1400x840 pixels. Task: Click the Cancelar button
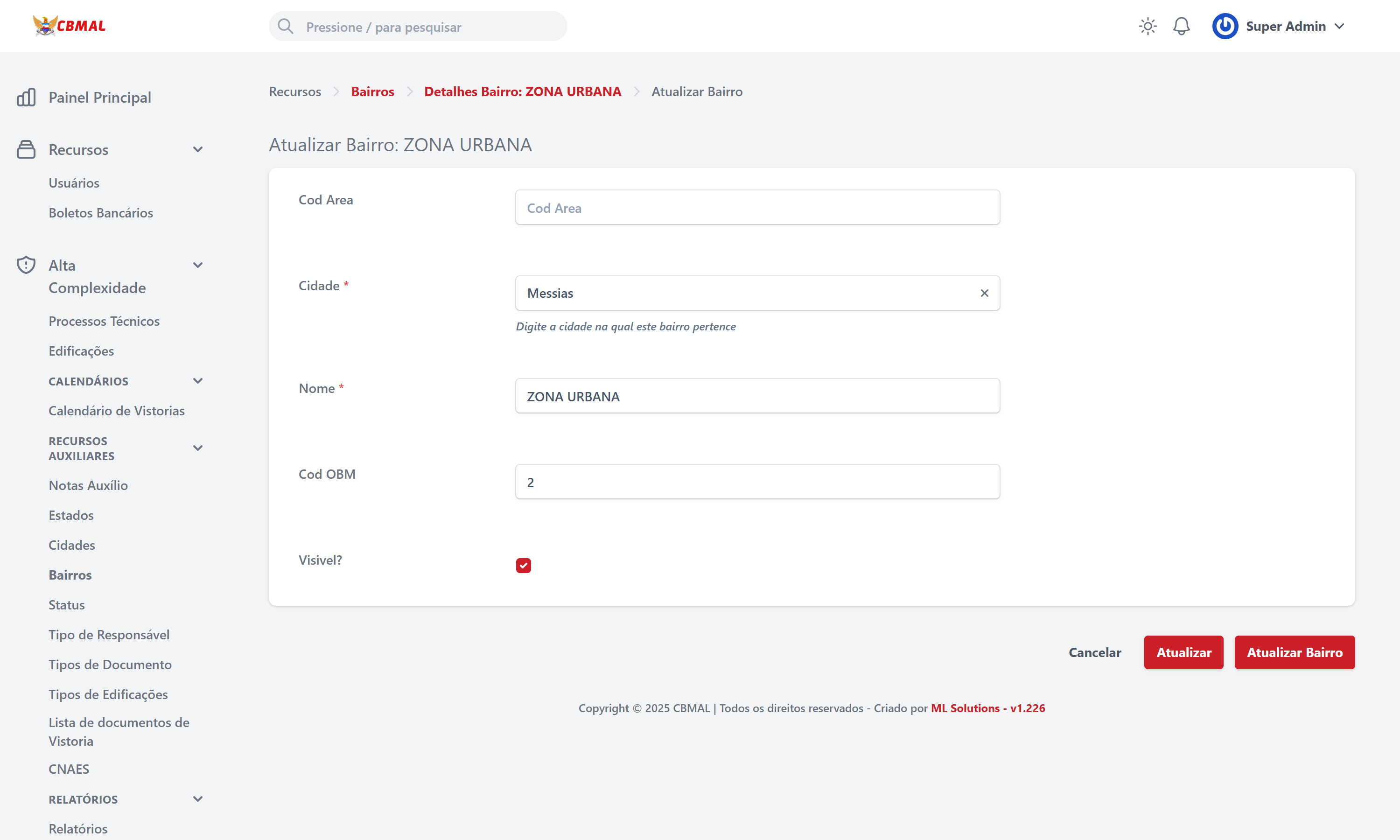pyautogui.click(x=1094, y=653)
